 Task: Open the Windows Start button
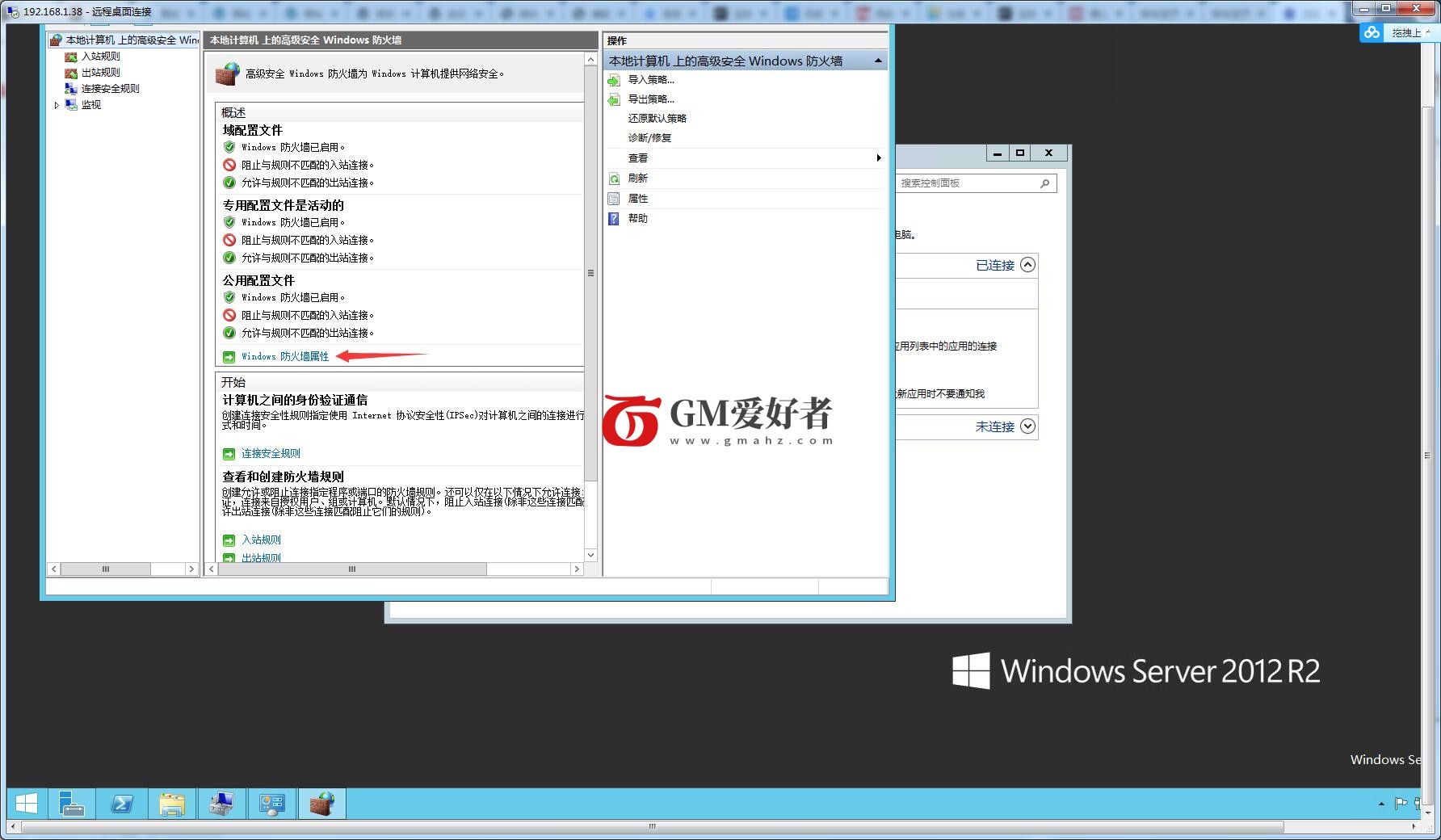pyautogui.click(x=26, y=804)
